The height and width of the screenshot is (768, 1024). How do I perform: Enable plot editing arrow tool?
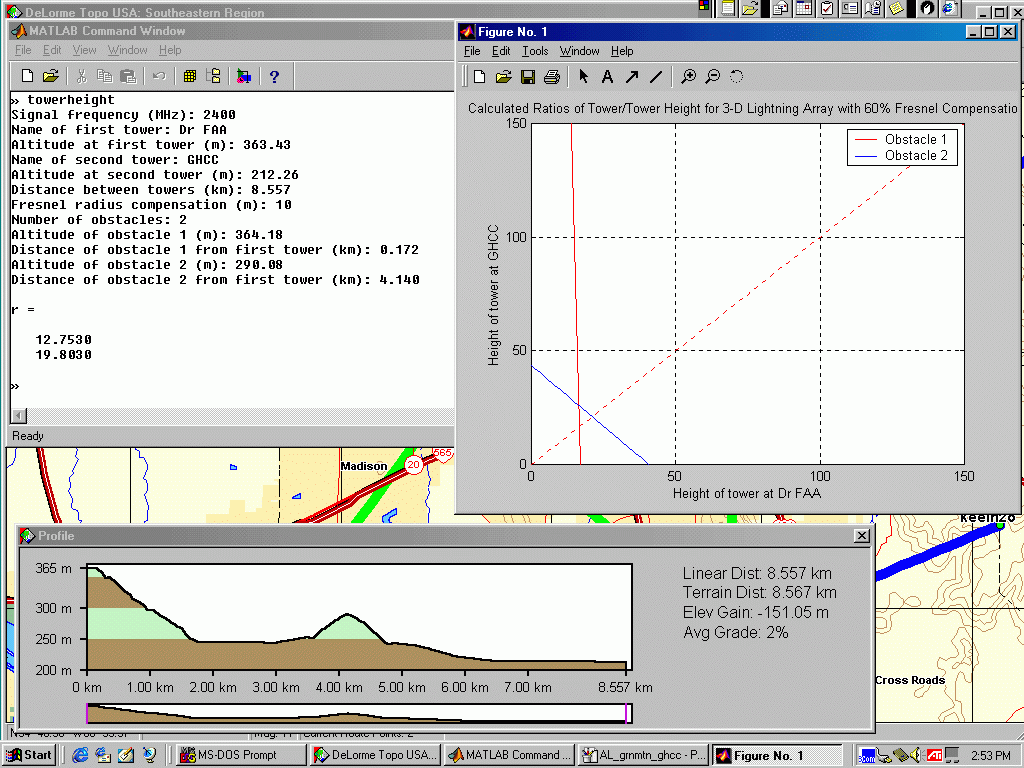tap(583, 77)
